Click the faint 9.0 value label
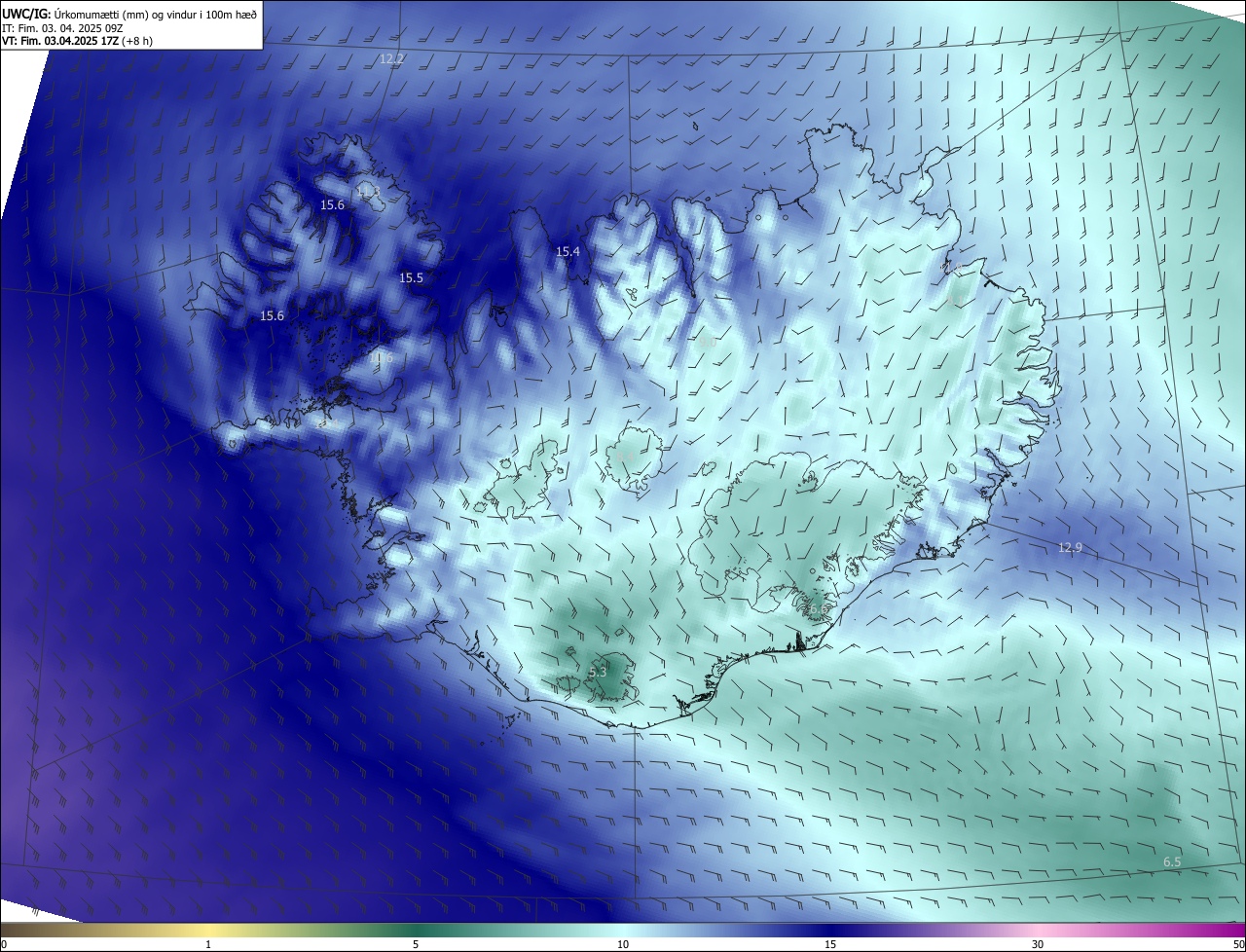 [x=707, y=343]
